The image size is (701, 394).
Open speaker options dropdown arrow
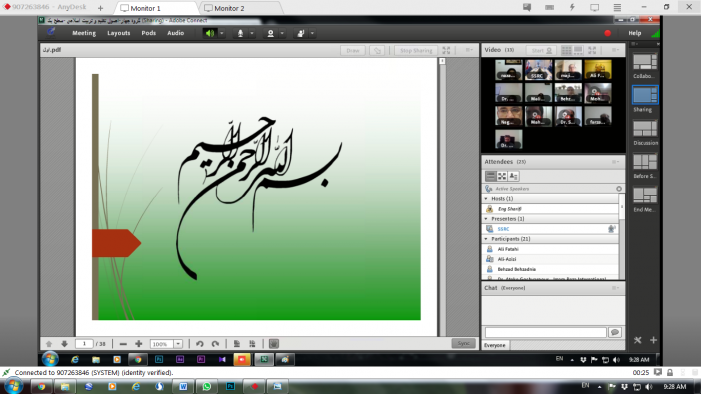[x=221, y=33]
